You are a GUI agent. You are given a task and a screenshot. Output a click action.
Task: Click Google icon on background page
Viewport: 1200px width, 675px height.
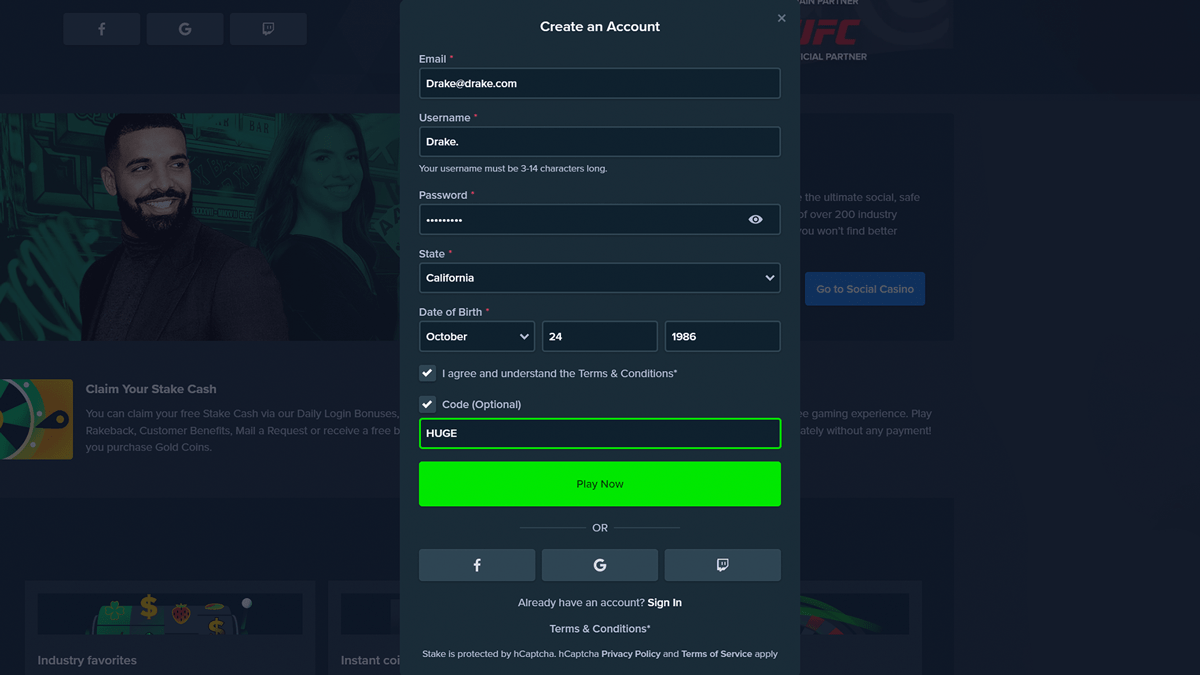pos(185,29)
